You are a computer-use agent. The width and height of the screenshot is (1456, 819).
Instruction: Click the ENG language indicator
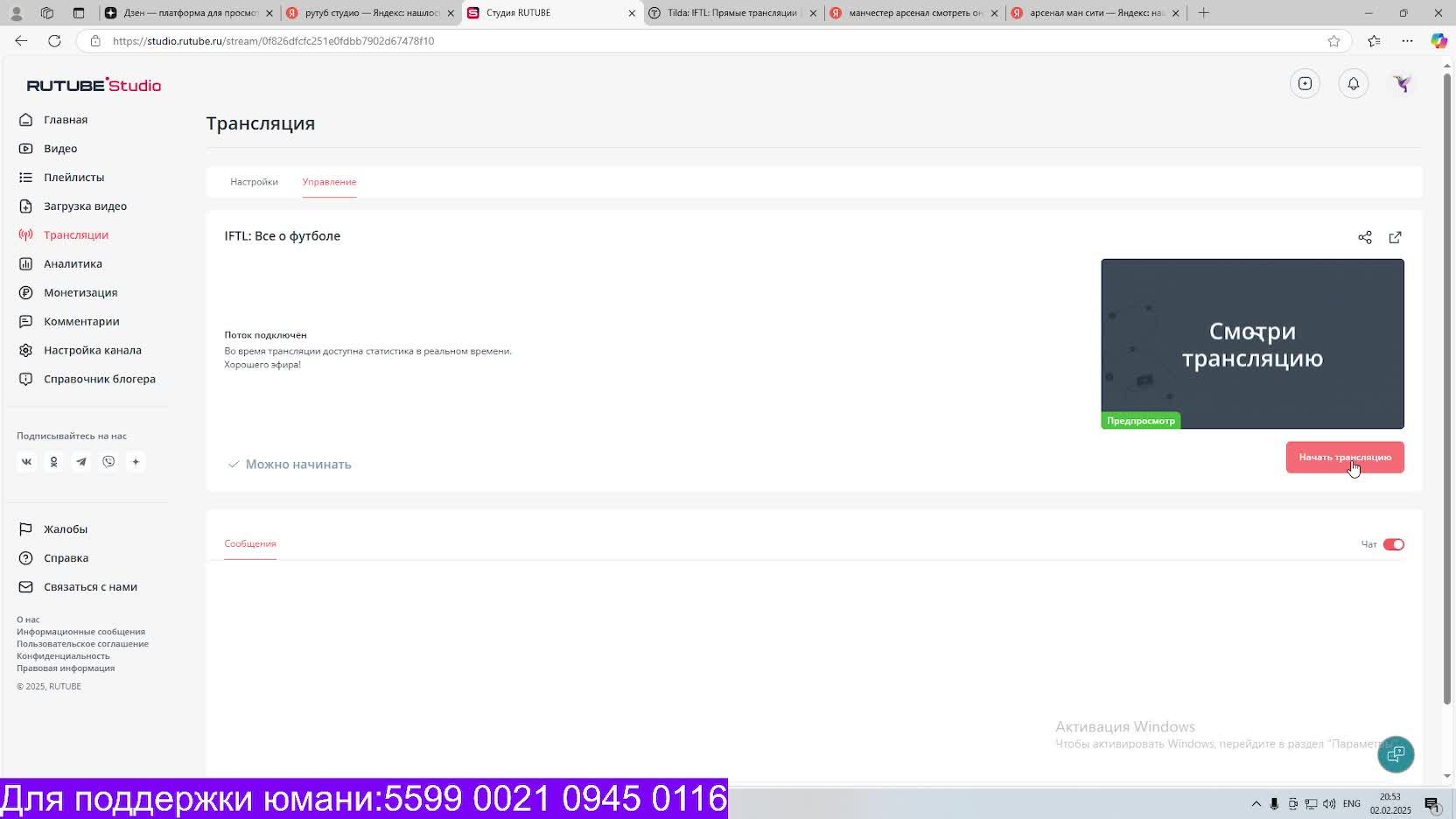point(1352,804)
